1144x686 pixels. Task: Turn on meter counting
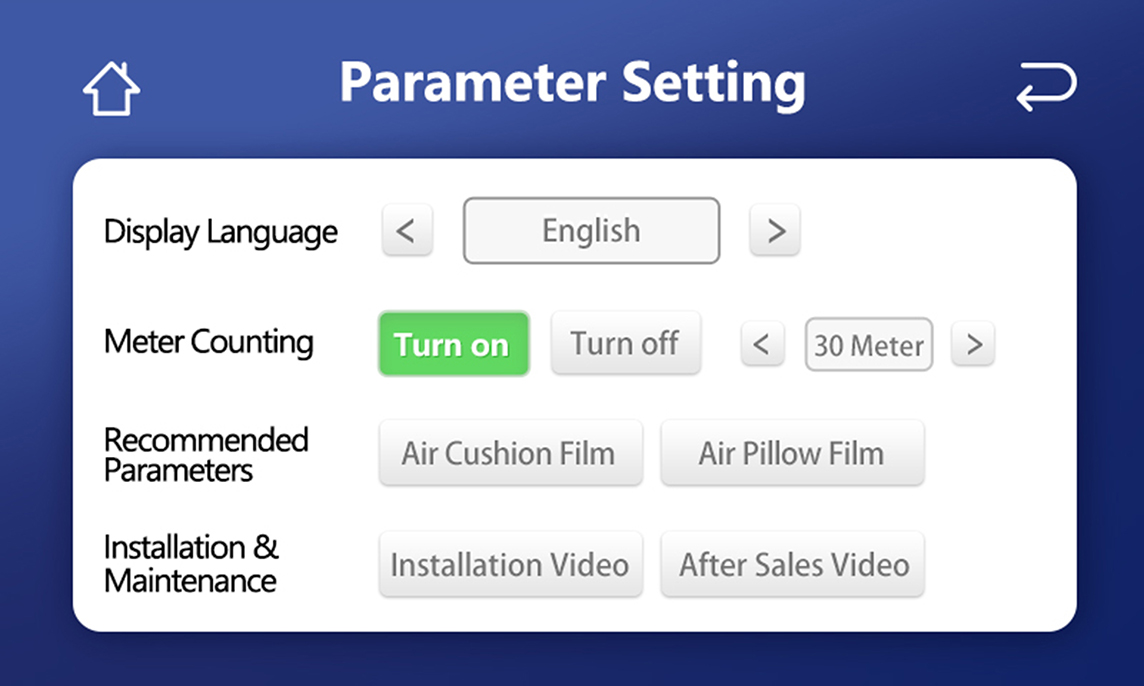[x=453, y=344]
